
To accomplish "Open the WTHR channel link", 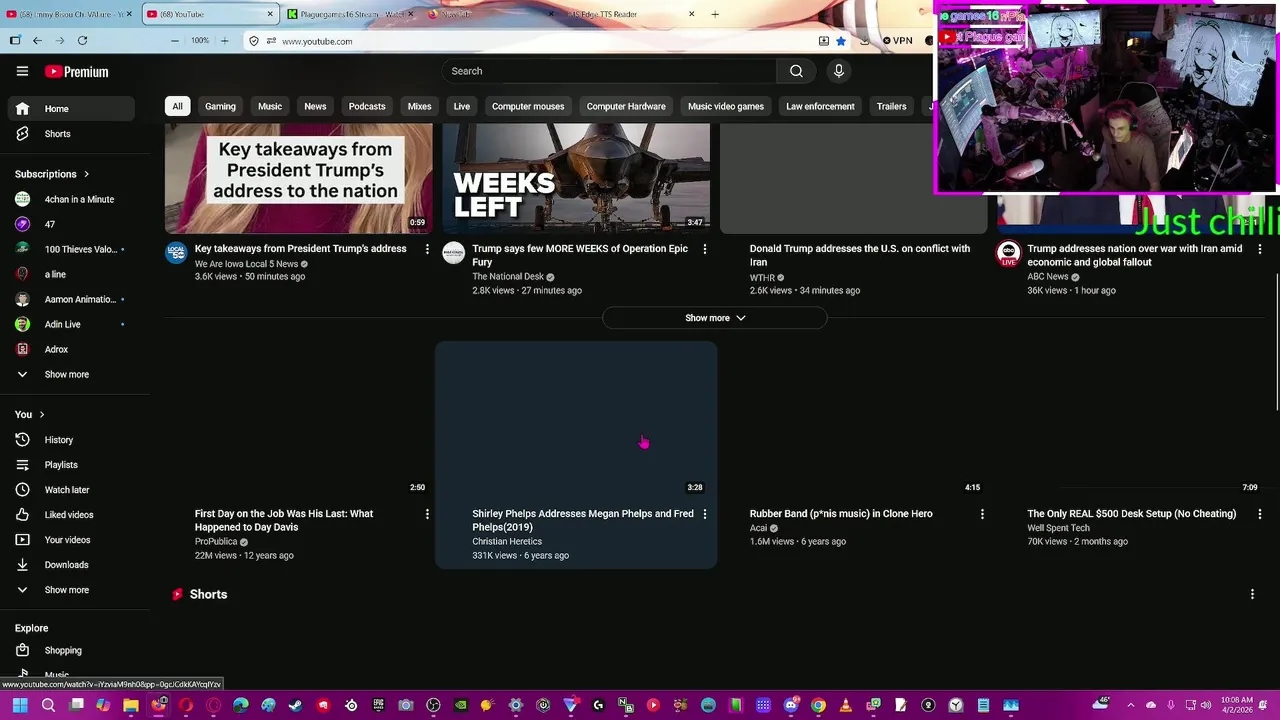I will pyautogui.click(x=762, y=278).
